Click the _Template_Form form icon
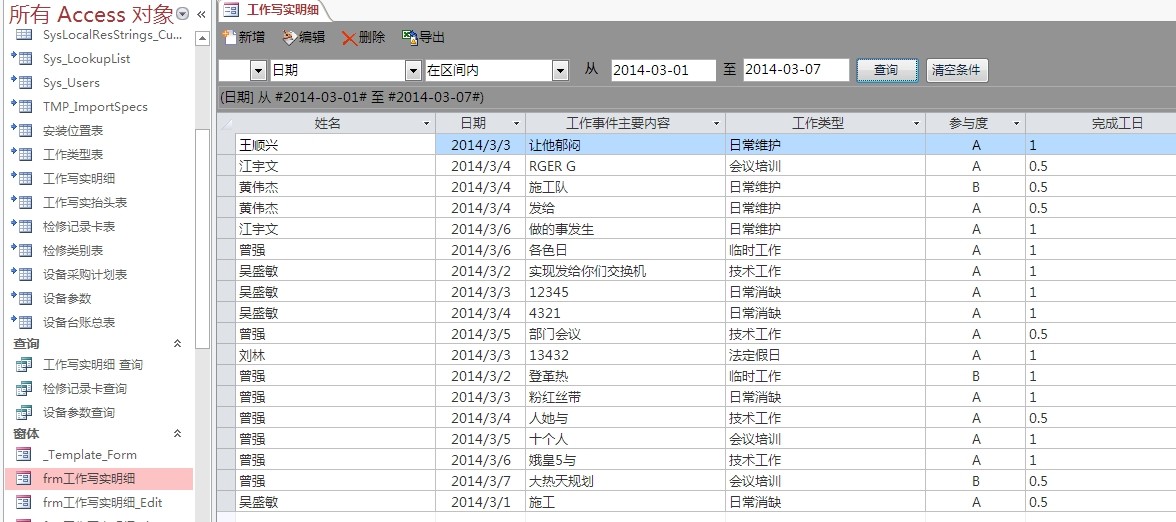 coord(24,454)
